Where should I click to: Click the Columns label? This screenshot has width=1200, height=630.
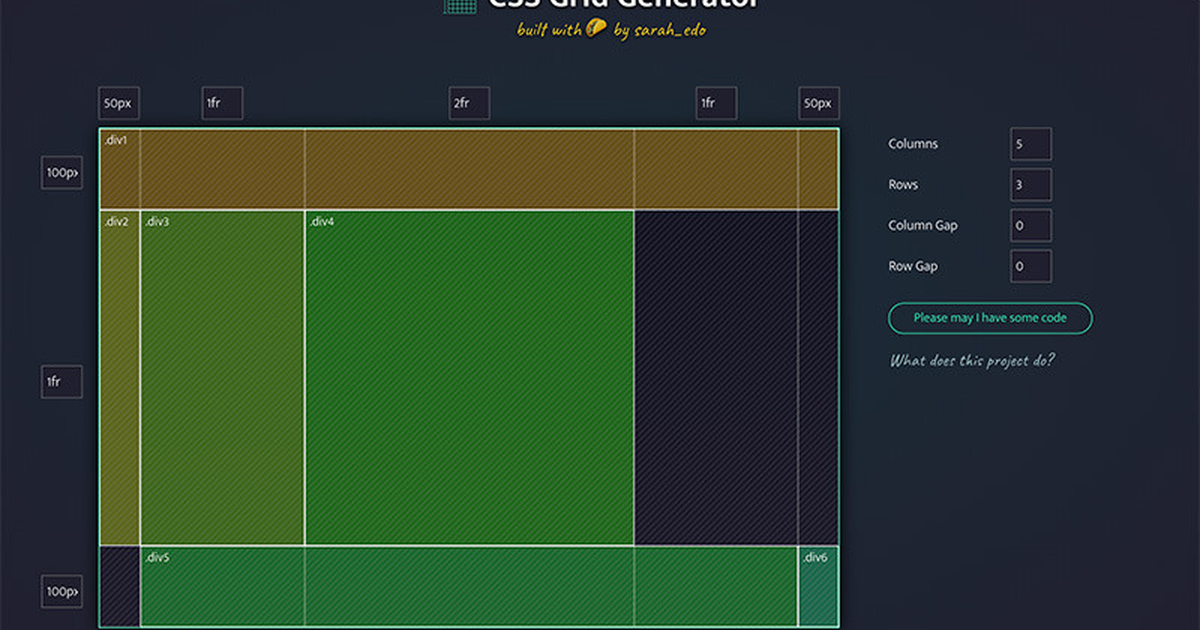click(913, 144)
